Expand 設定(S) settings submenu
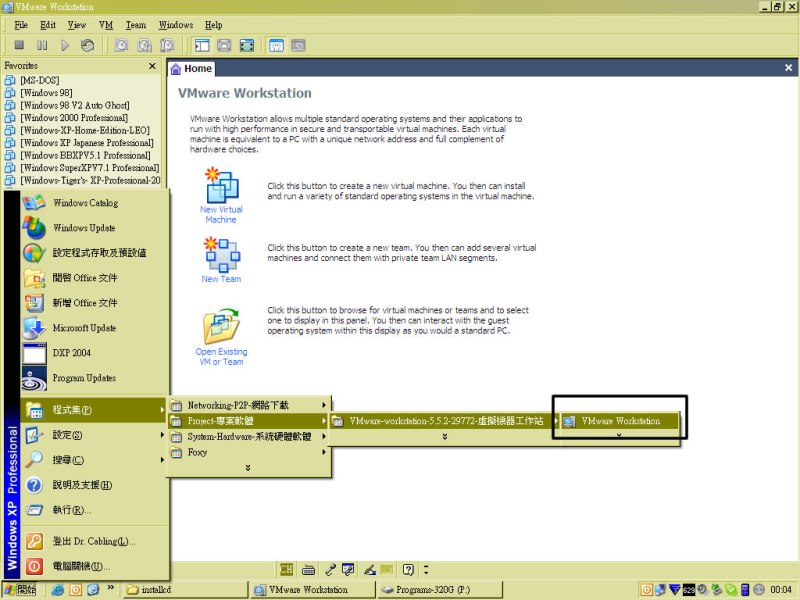The image size is (800, 600). tap(94, 435)
